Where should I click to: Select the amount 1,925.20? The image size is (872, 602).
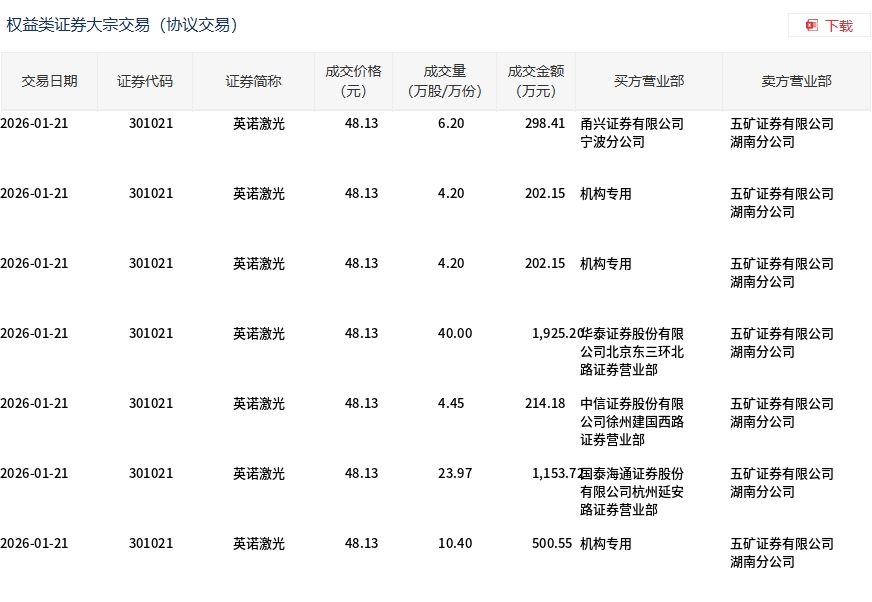click(557, 333)
